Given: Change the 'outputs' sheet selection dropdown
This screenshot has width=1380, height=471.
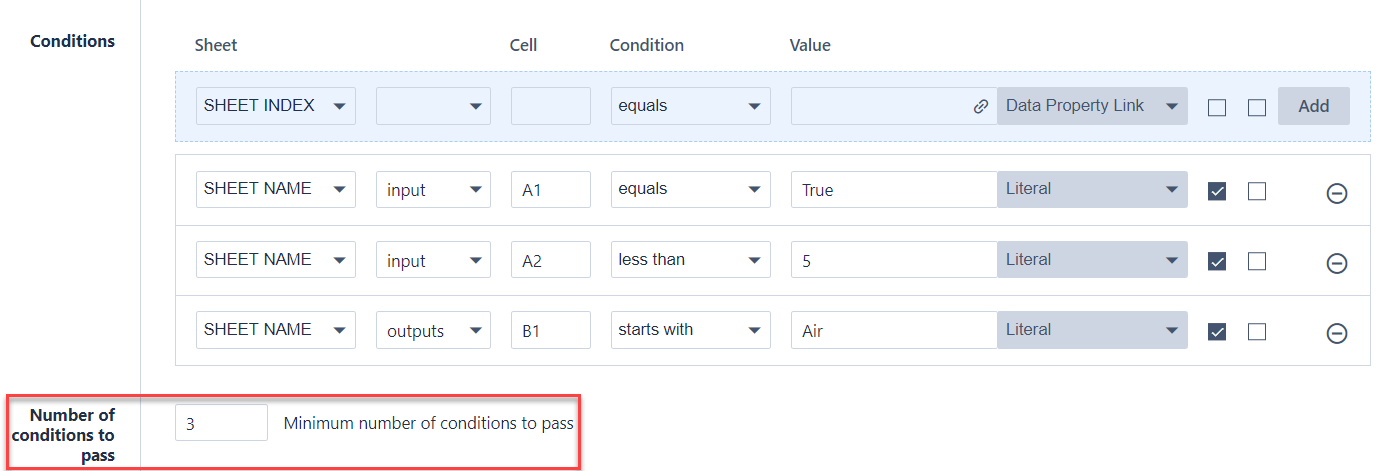Looking at the screenshot, I should click(x=433, y=330).
